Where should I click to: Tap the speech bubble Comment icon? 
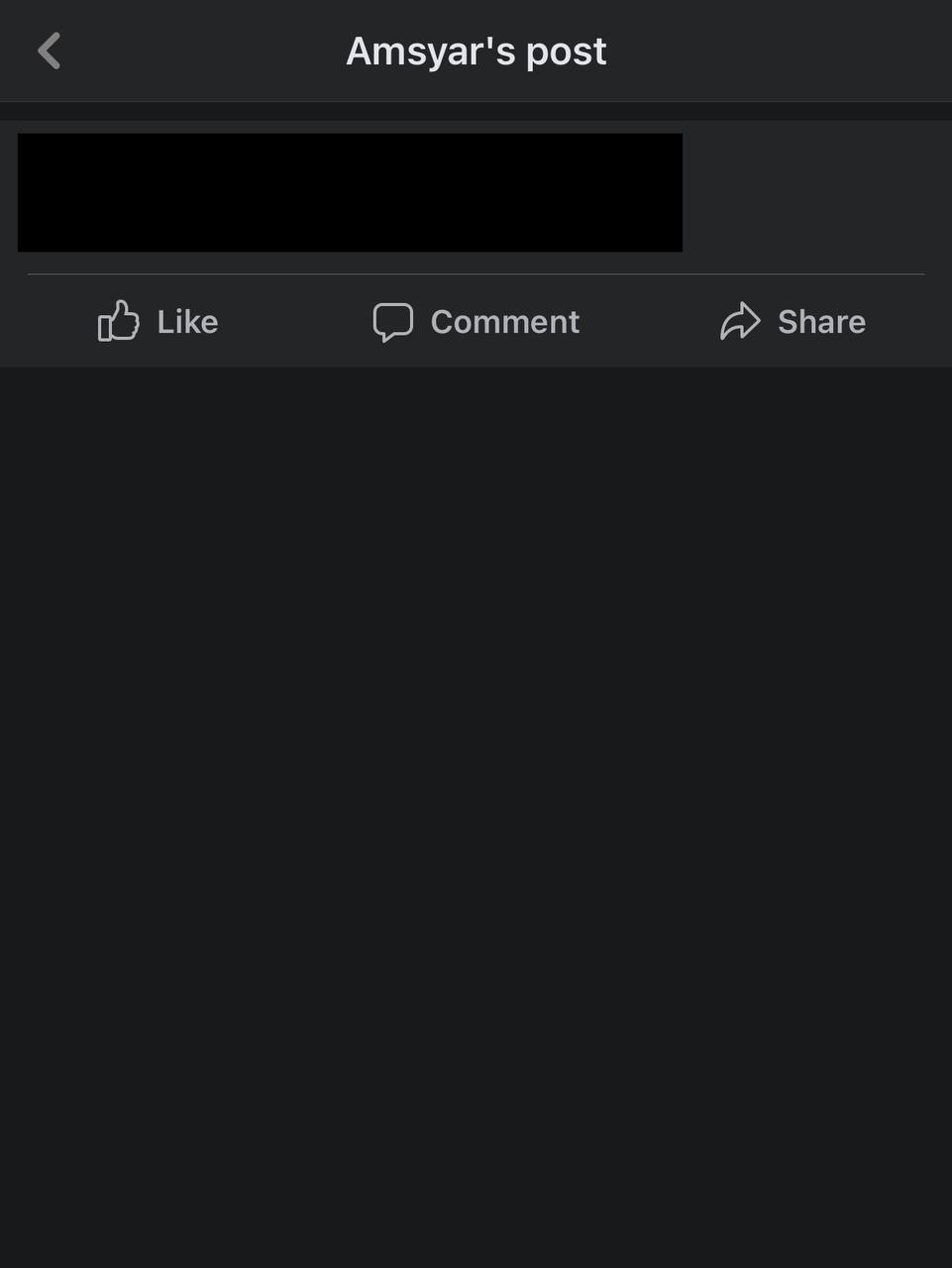(x=392, y=322)
